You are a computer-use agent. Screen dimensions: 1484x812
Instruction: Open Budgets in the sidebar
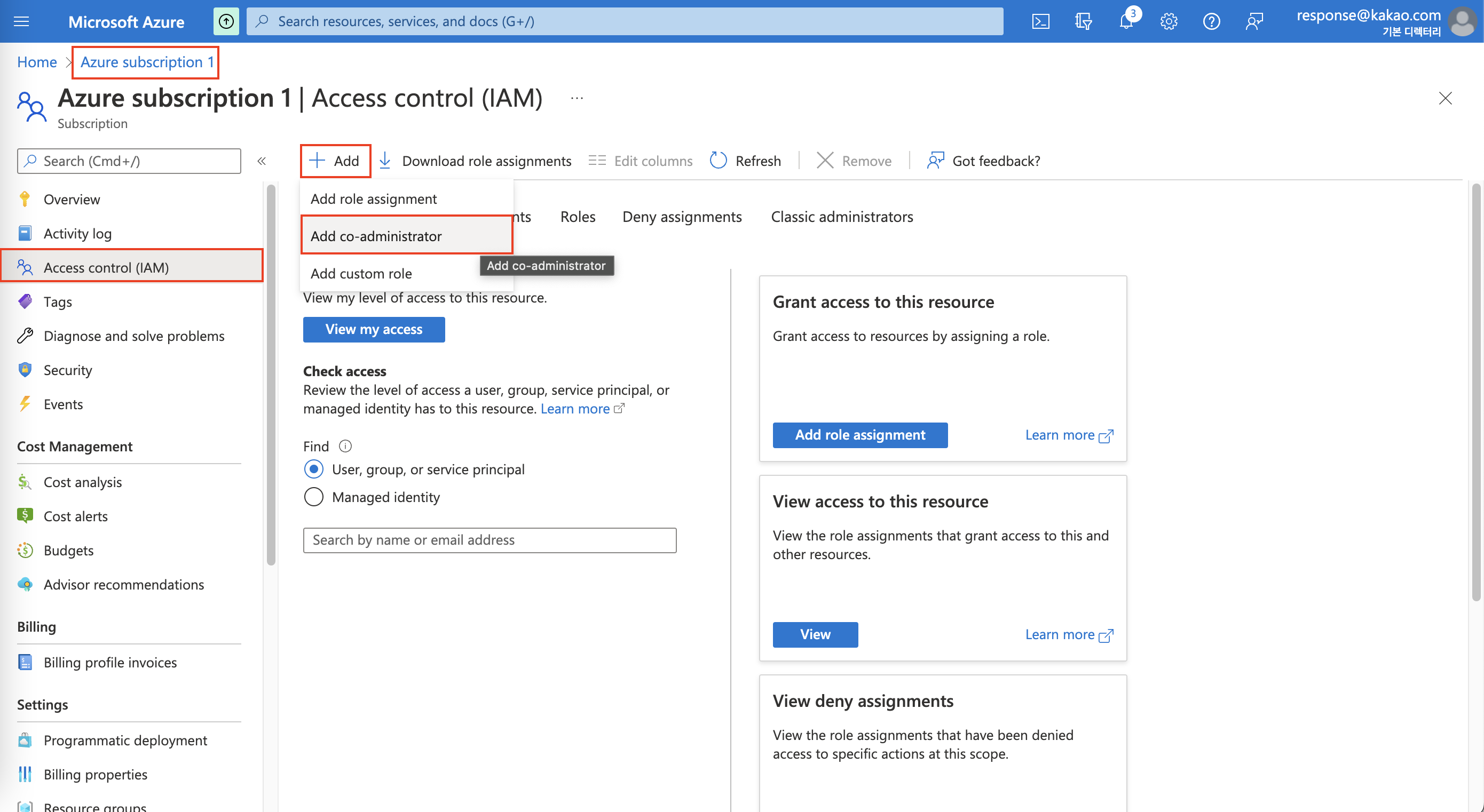pyautogui.click(x=131, y=550)
